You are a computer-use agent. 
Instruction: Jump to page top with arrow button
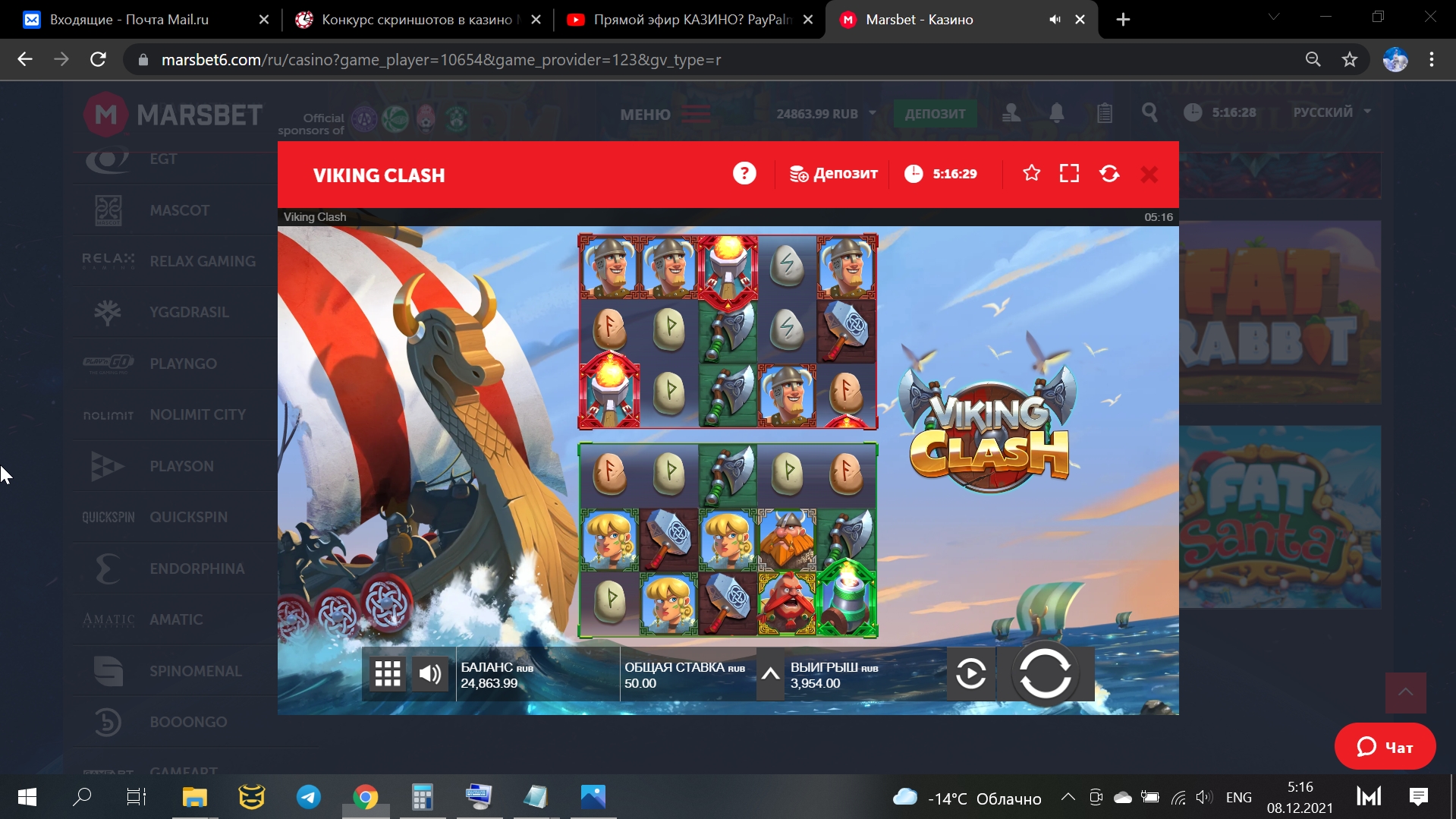coord(1405,692)
